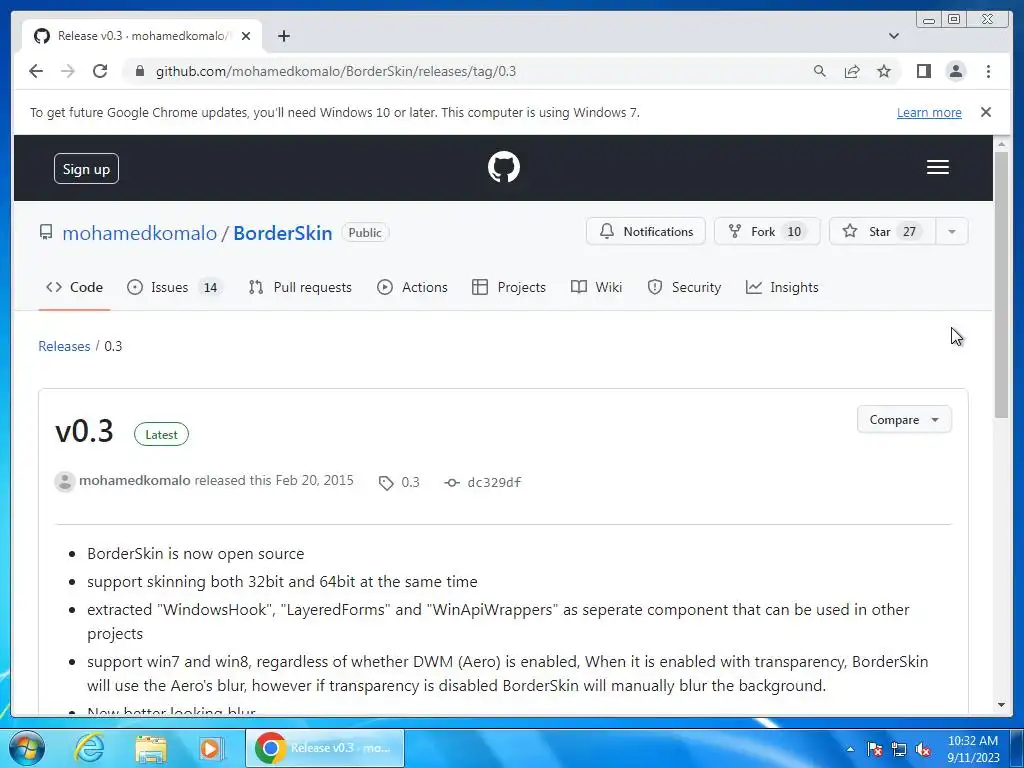Close the Release v0.3 tab
The height and width of the screenshot is (768, 1024).
point(246,36)
